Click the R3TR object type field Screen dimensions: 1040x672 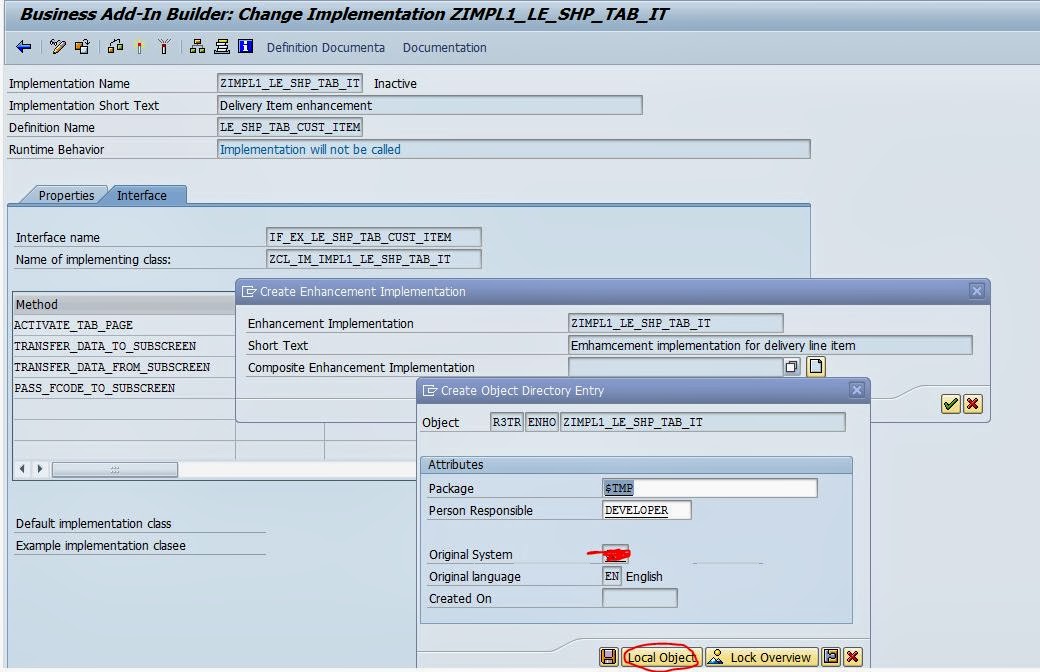507,422
